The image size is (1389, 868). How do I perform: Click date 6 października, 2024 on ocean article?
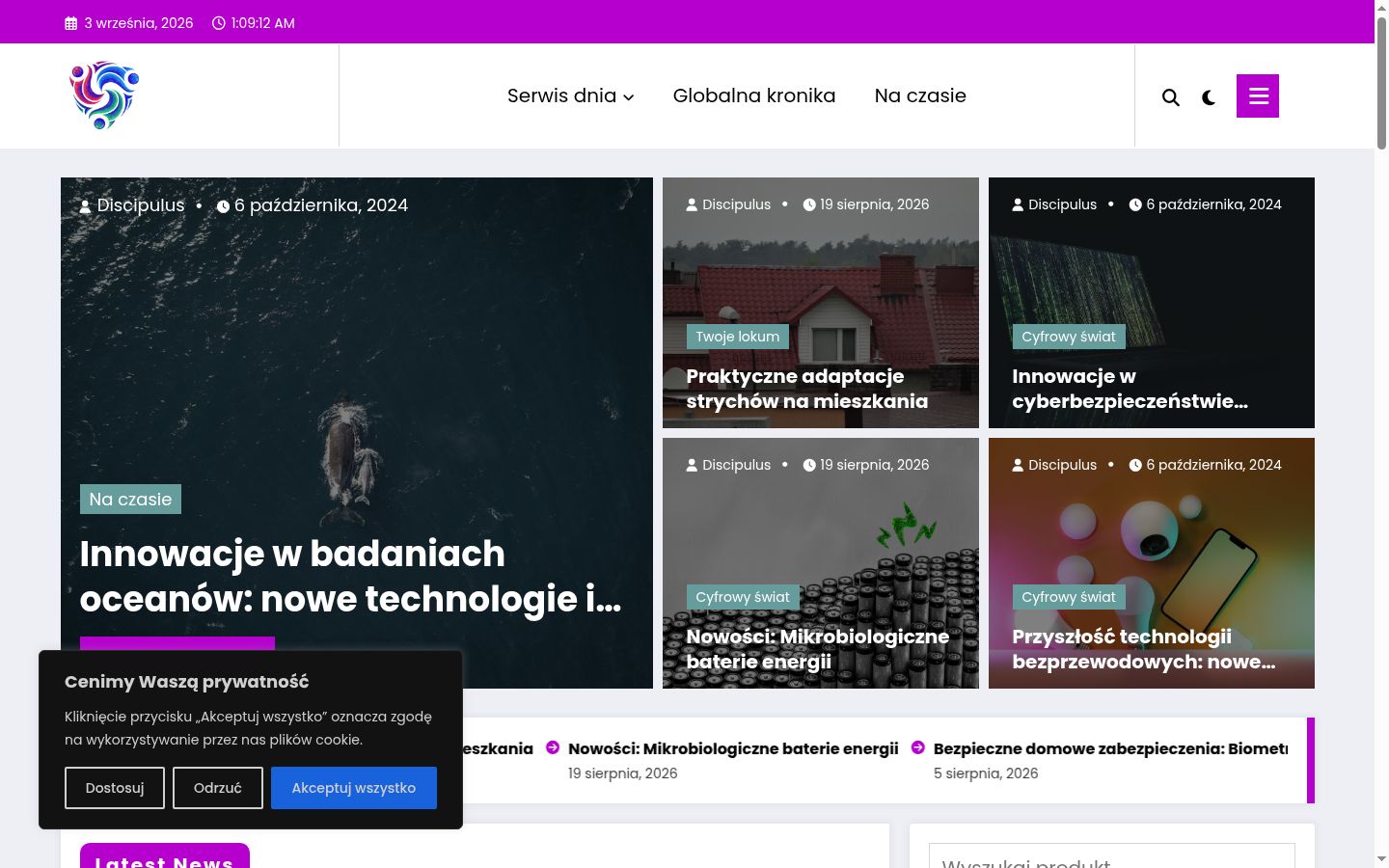(x=321, y=205)
